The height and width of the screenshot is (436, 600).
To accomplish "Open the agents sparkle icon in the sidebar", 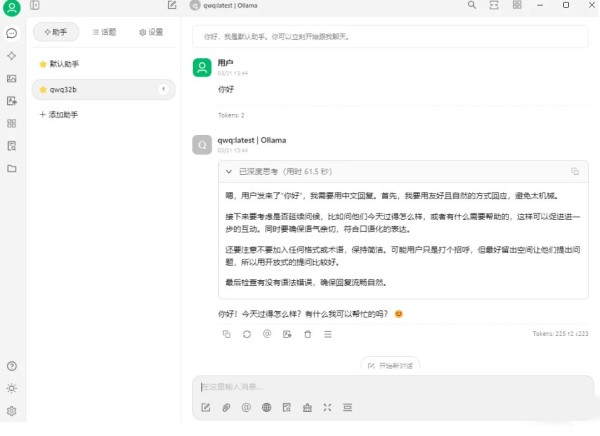I will [11, 56].
